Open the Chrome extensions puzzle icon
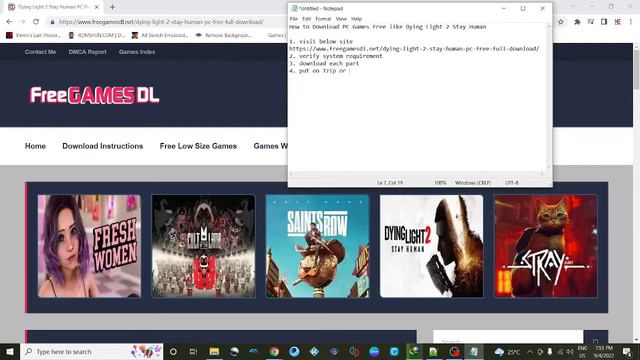This screenshot has height=360, width=640. (x=577, y=22)
